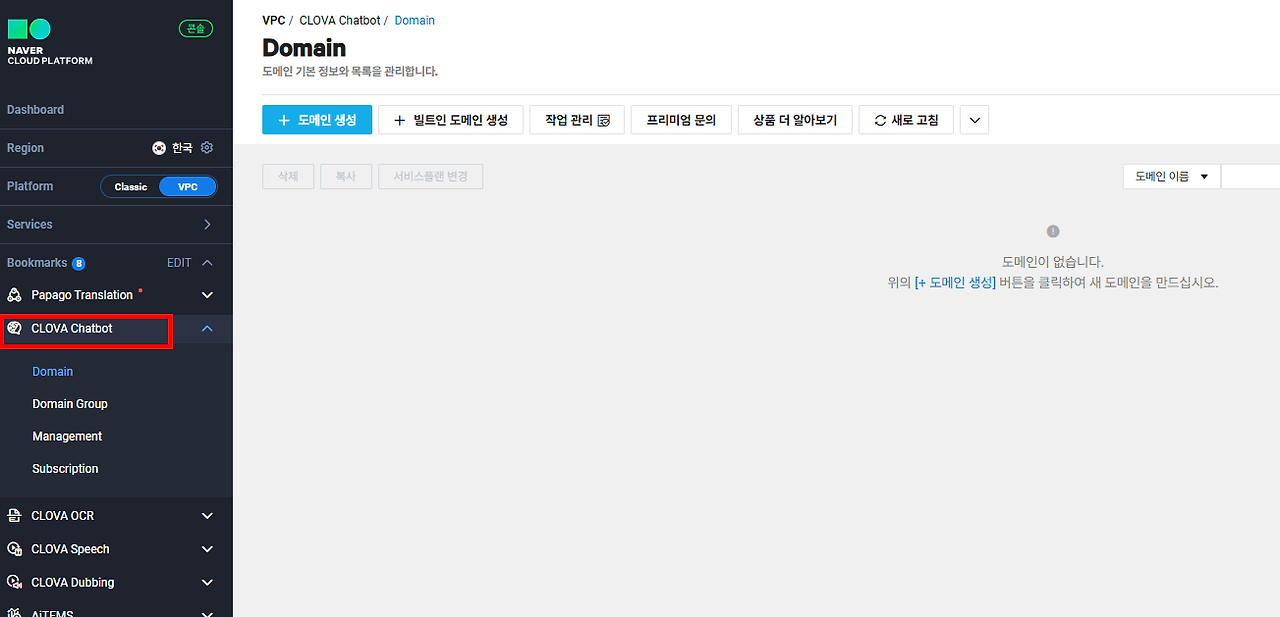Switch platform to VPC
Viewport: 1280px width, 617px height.
click(x=188, y=187)
